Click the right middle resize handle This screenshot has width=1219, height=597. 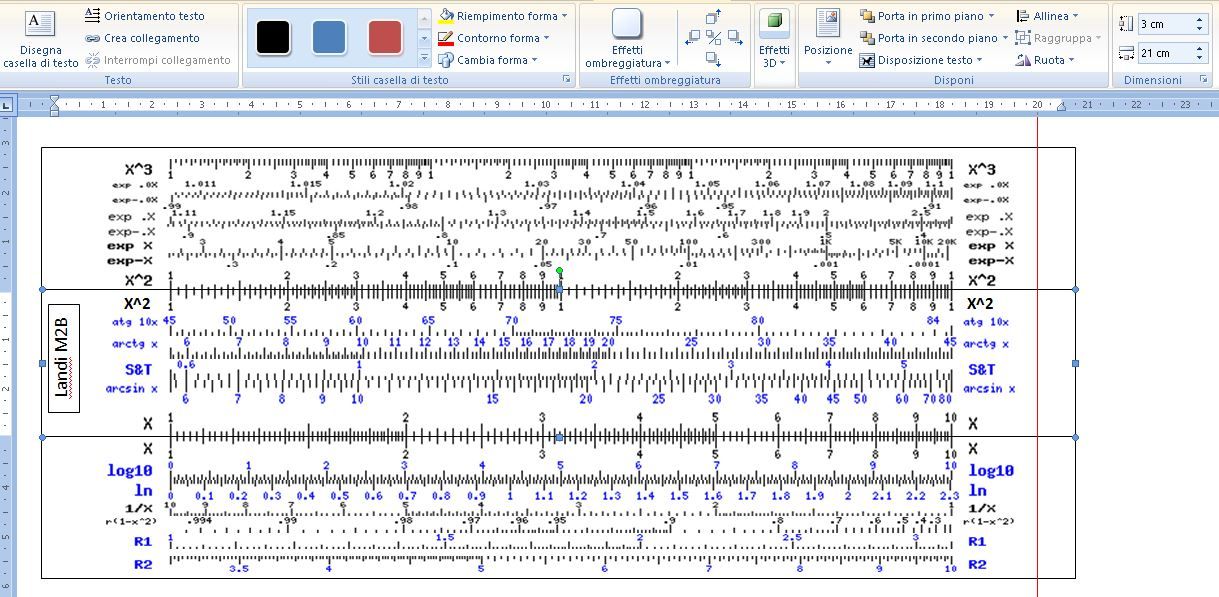(x=1075, y=363)
